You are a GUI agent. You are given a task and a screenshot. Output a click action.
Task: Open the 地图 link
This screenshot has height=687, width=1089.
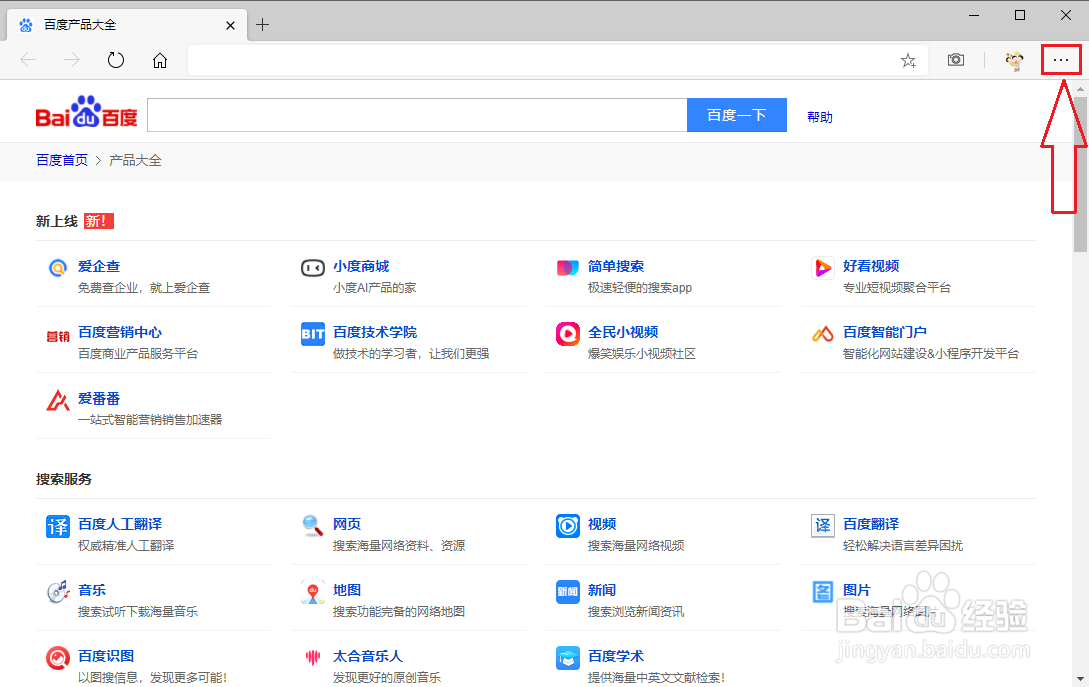[x=347, y=590]
